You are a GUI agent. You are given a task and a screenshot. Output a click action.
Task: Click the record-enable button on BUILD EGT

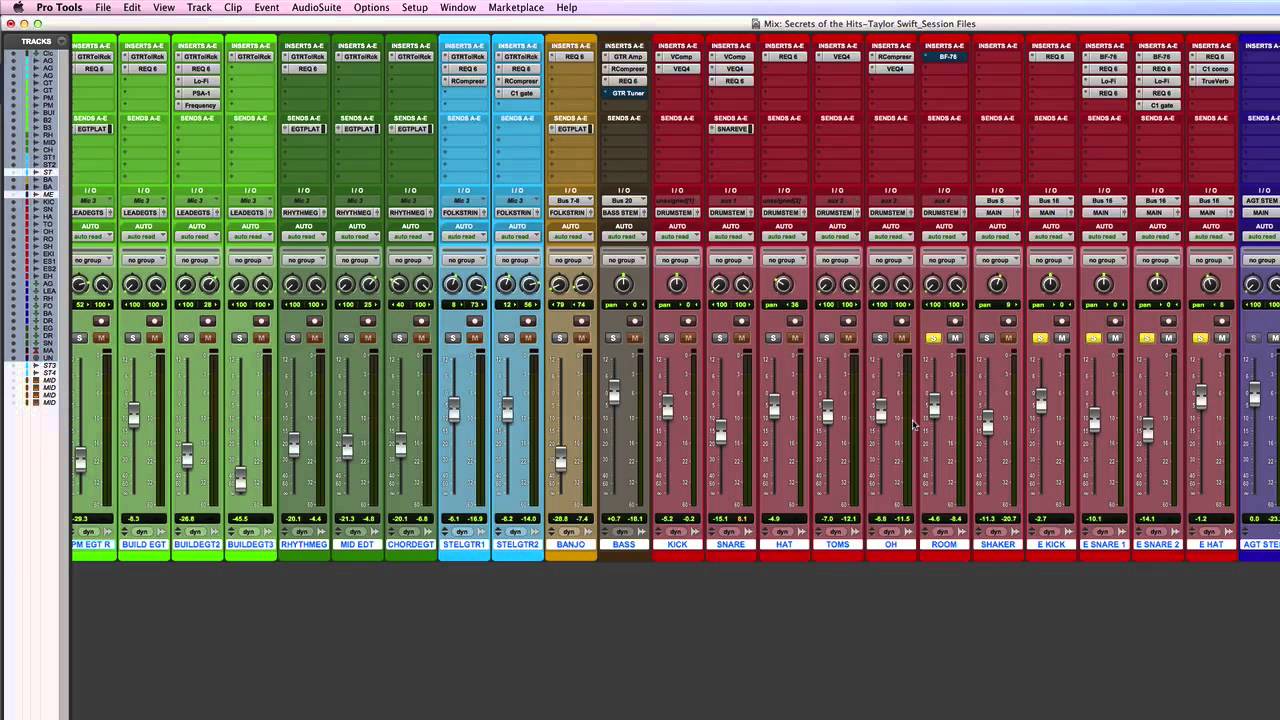pos(154,321)
